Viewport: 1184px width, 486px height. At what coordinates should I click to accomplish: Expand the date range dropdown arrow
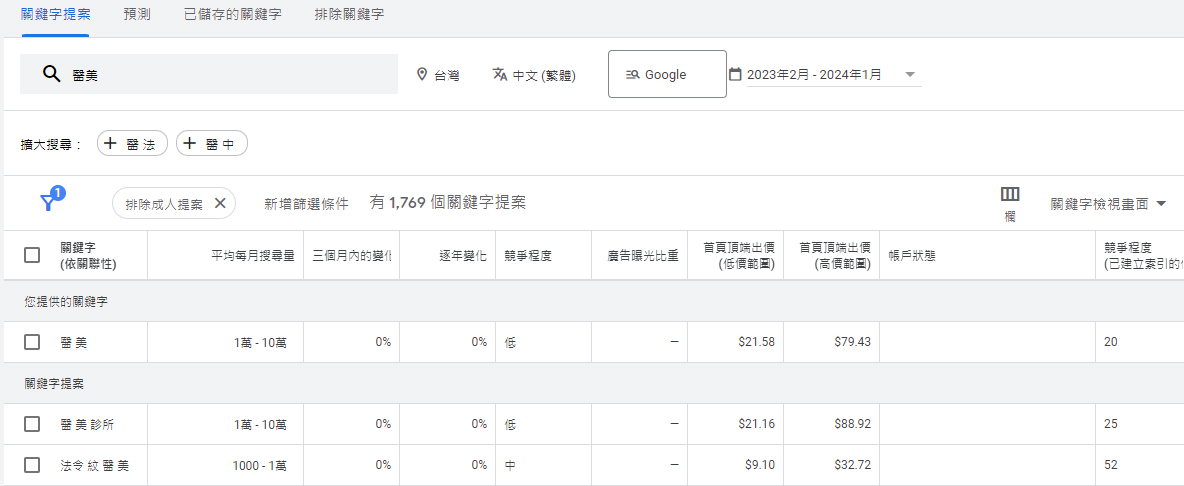[909, 75]
